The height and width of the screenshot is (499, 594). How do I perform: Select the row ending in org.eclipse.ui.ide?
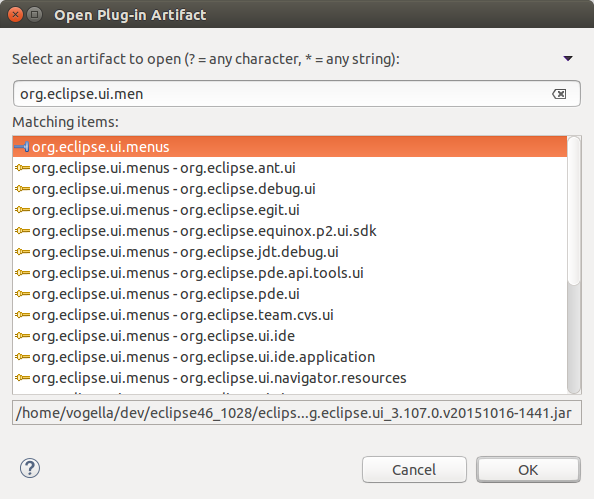click(x=290, y=336)
